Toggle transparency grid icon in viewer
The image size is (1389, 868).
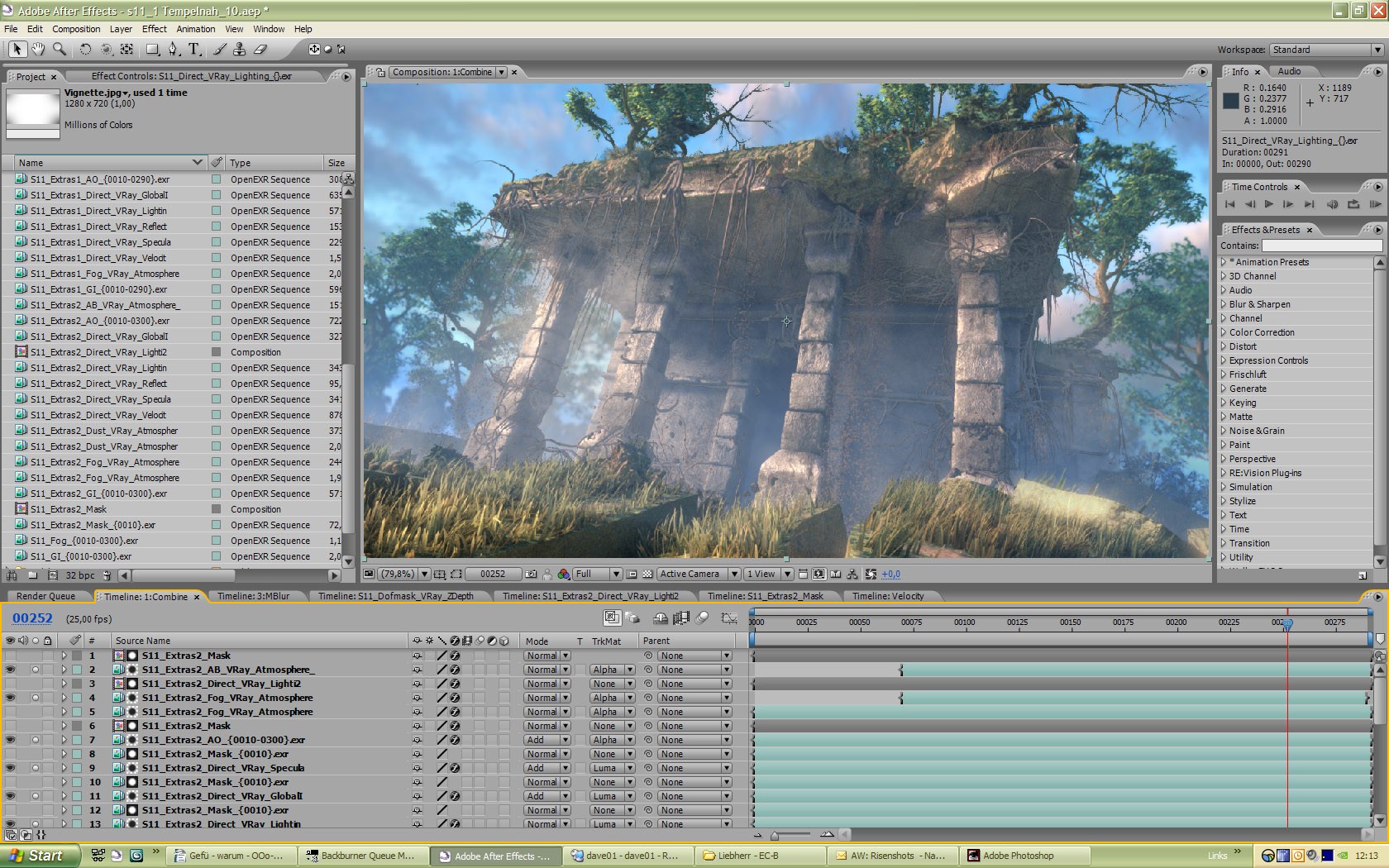647,574
